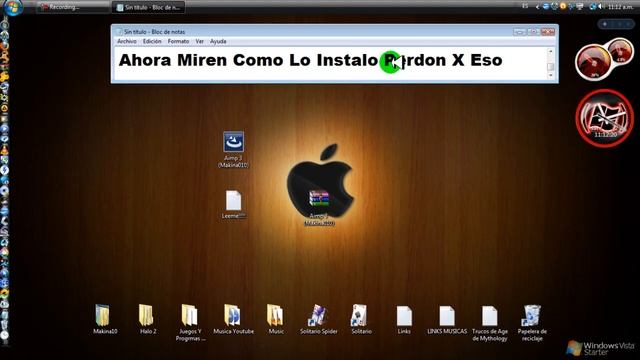Switch to Sin título - Bloc de notas taskbar button

[149, 7]
